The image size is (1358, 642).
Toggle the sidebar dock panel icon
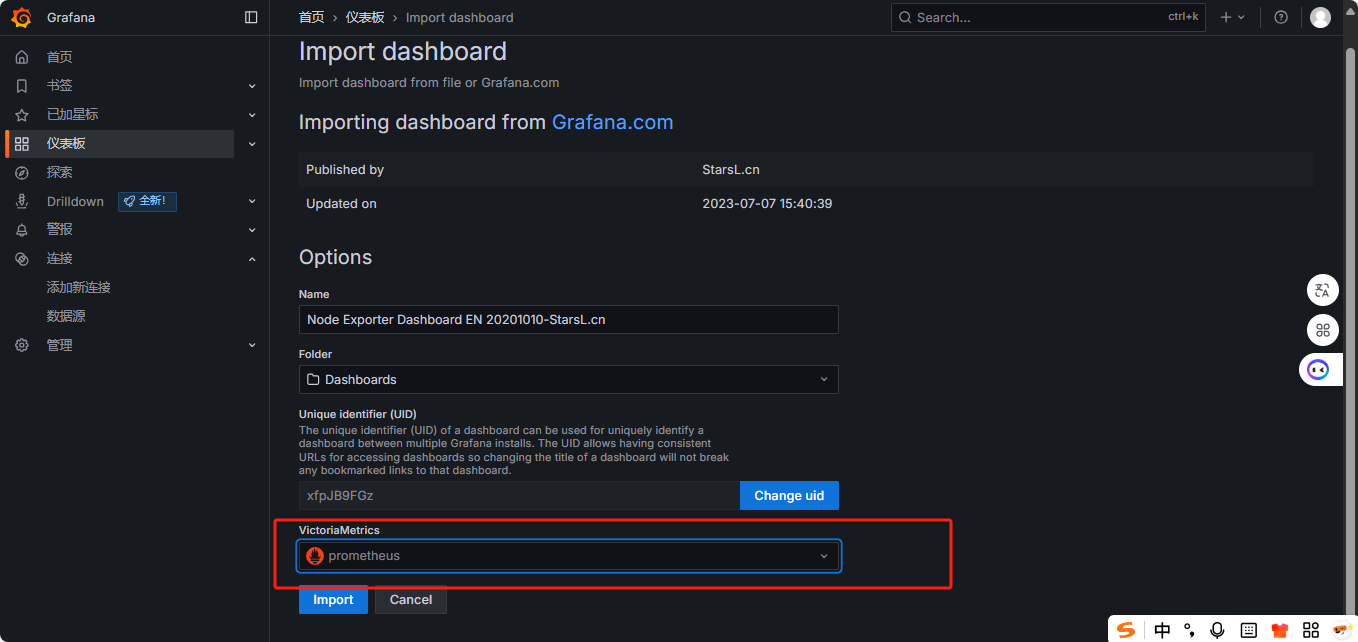[251, 17]
